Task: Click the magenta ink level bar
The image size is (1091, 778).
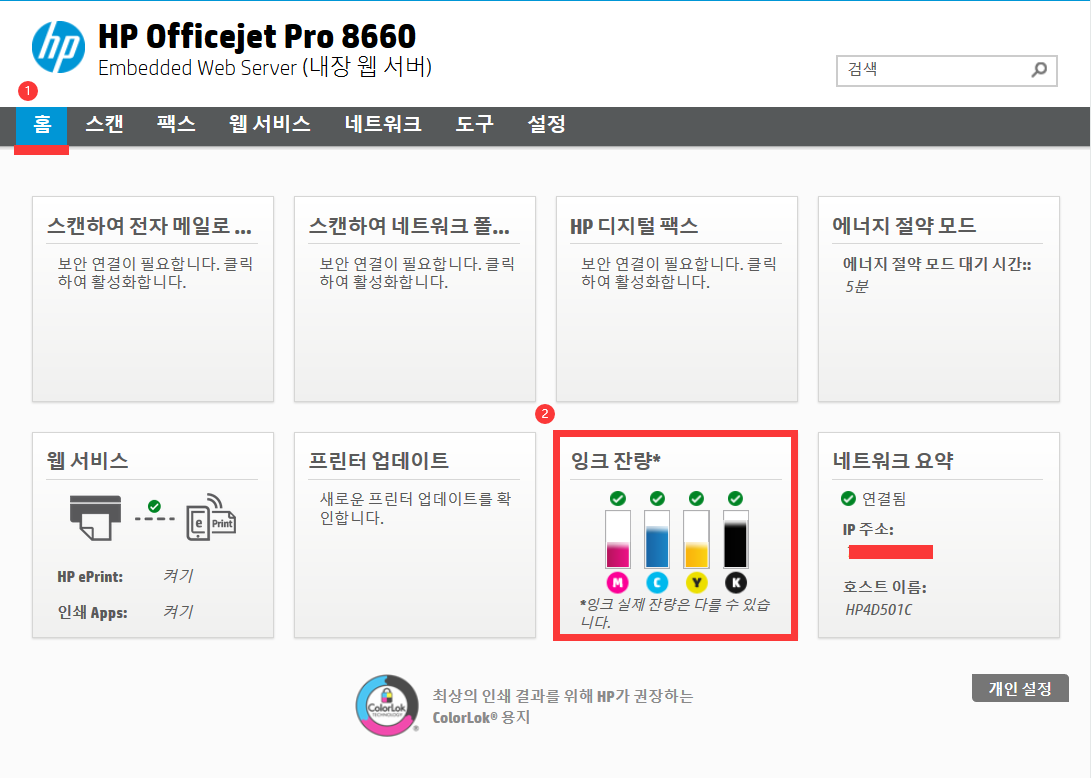Action: pyautogui.click(x=618, y=539)
